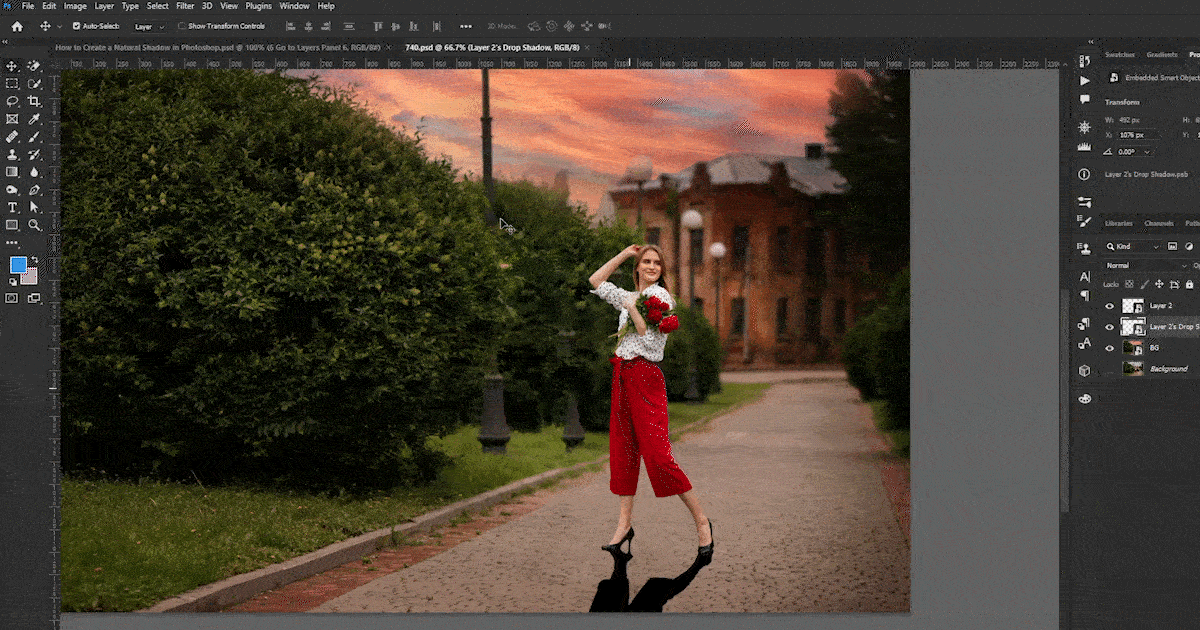
Task: Select the Pen tool
Action: coord(34,190)
